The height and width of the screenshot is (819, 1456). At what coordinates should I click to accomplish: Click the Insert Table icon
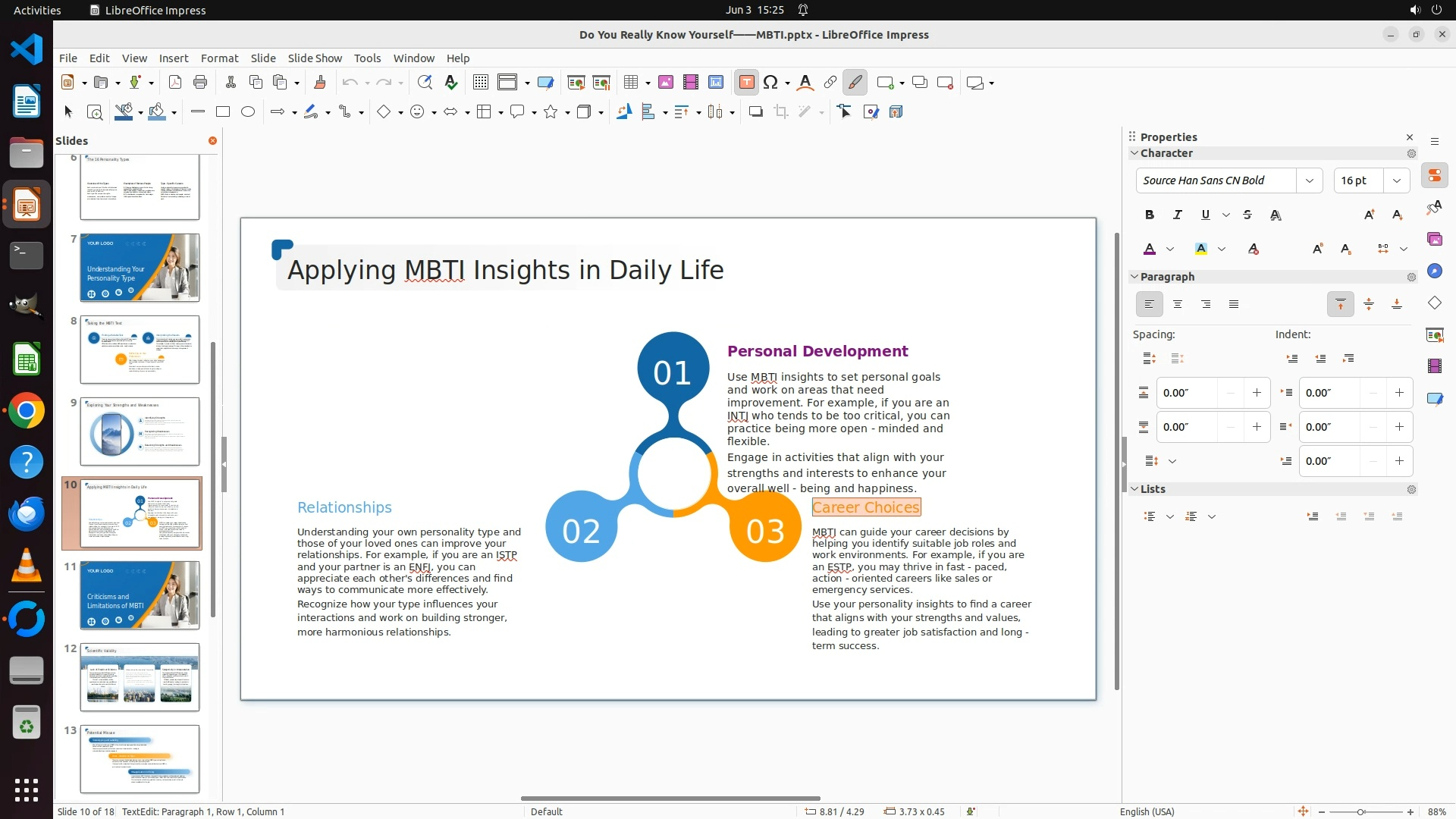pos(630,83)
